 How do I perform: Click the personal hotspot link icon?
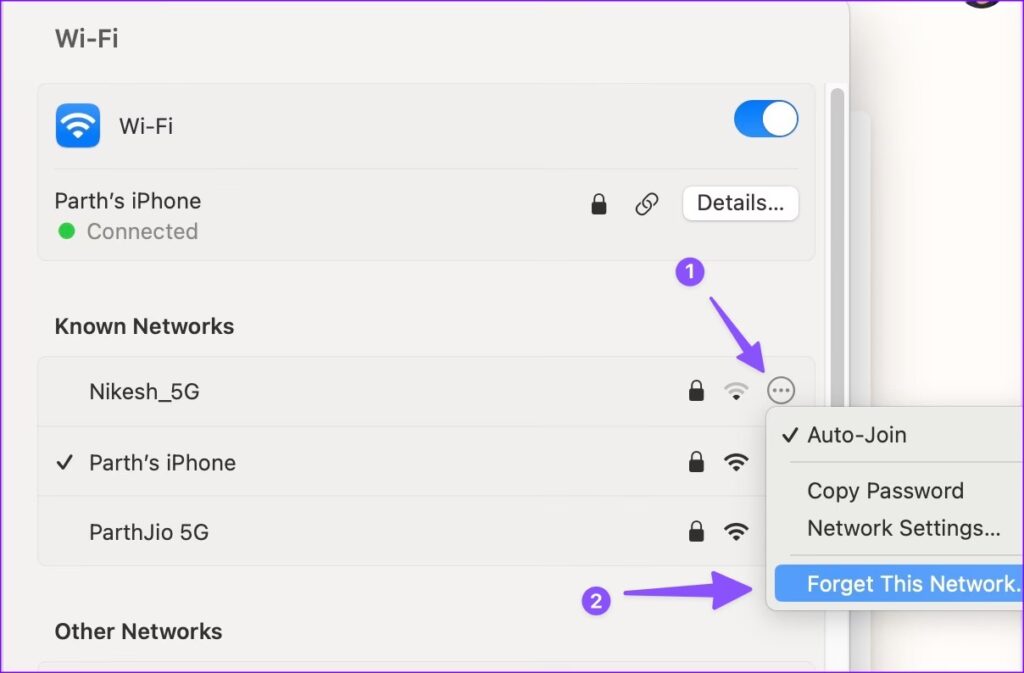pos(647,204)
